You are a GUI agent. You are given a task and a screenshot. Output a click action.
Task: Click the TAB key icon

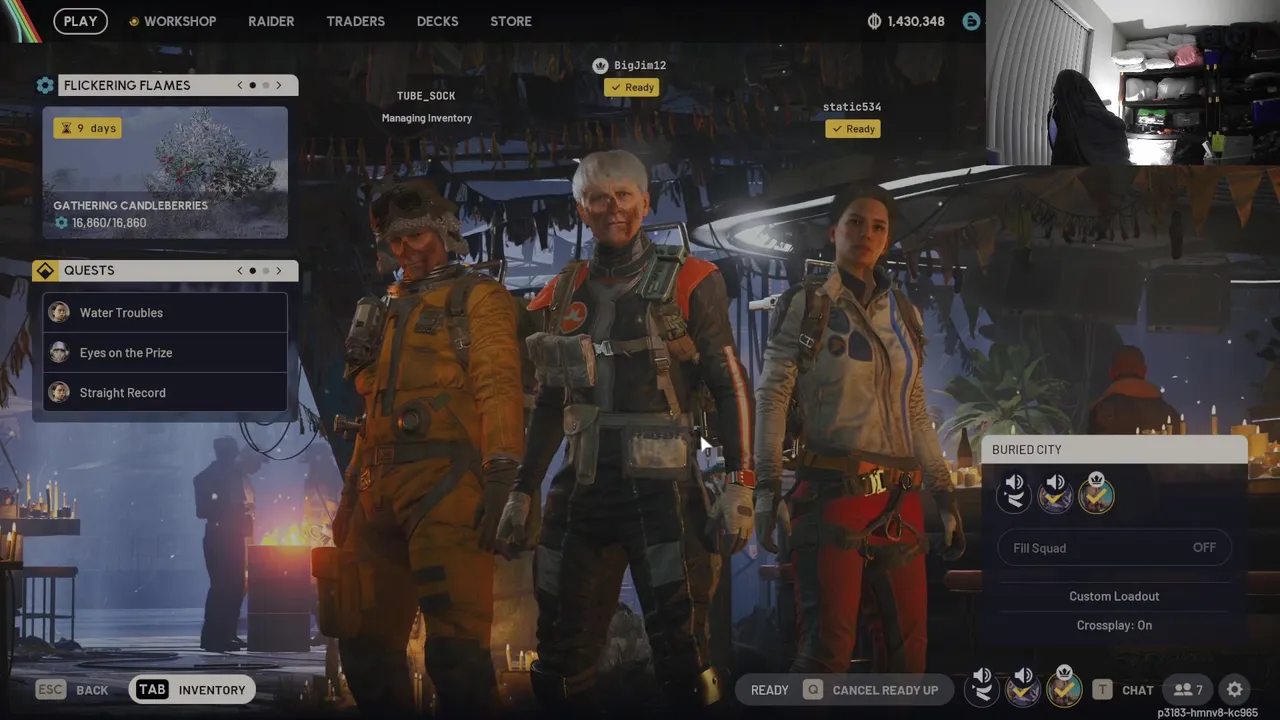pyautogui.click(x=152, y=690)
